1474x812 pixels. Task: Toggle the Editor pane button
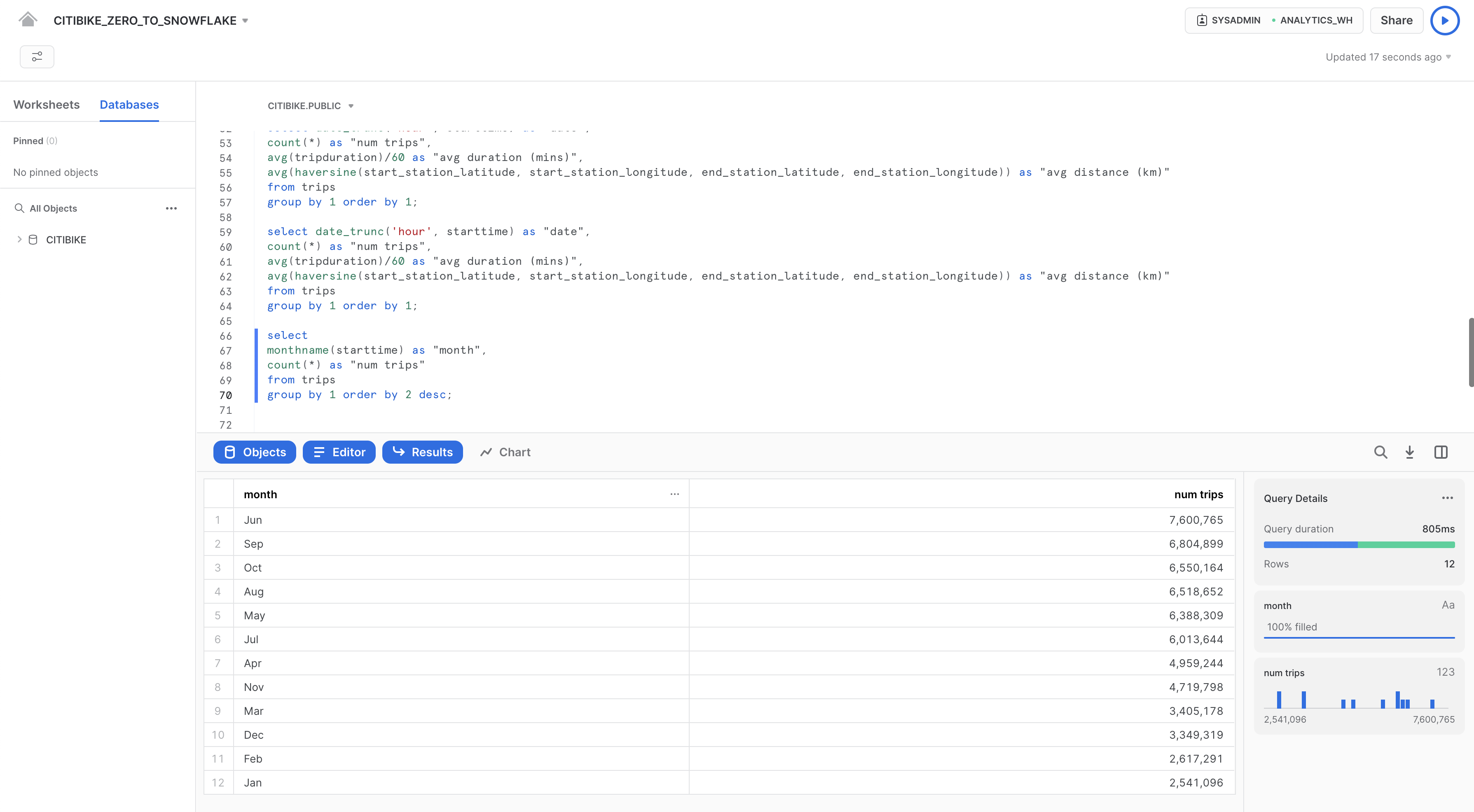tap(339, 452)
